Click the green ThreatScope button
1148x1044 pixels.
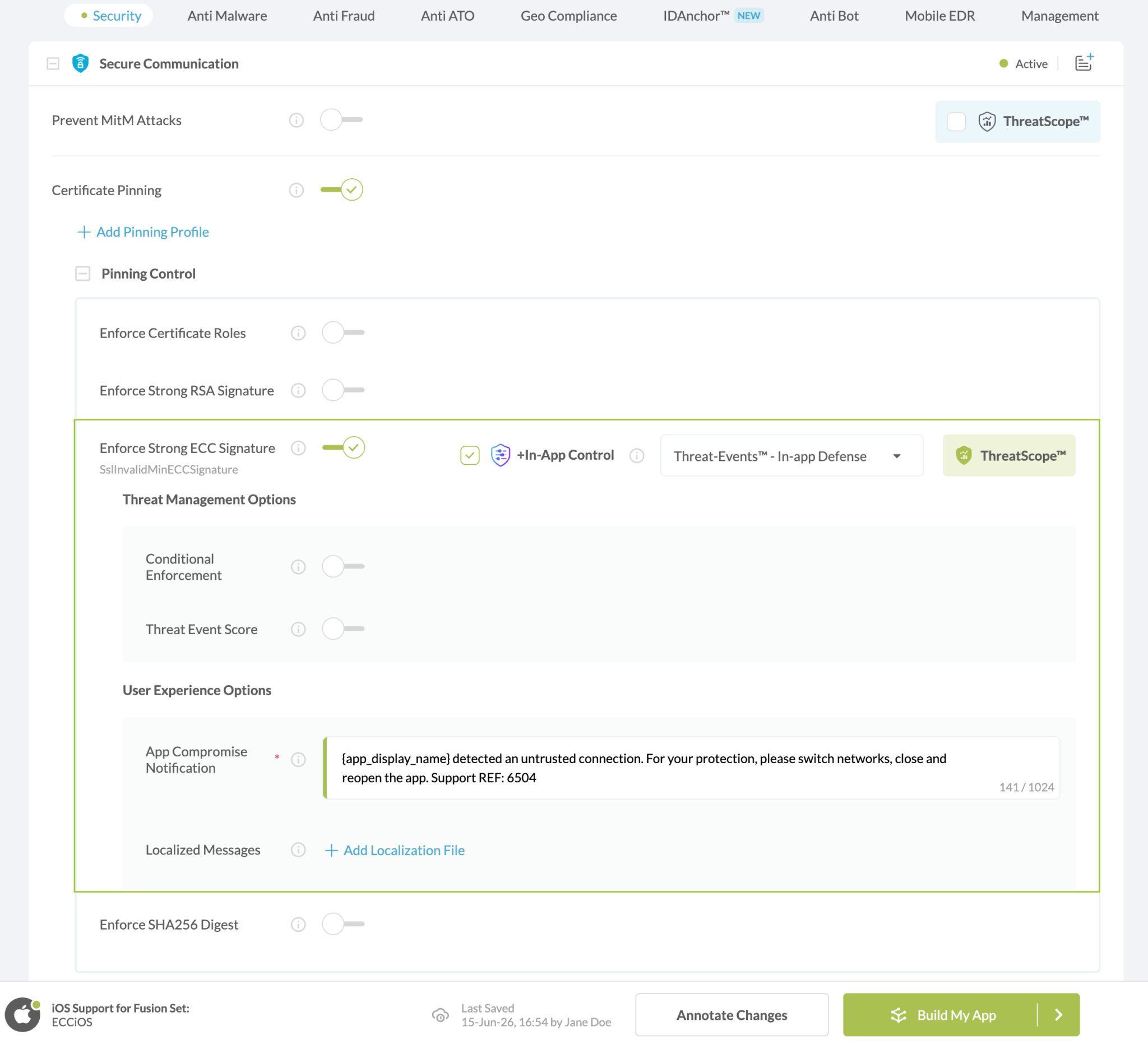[x=1009, y=456]
